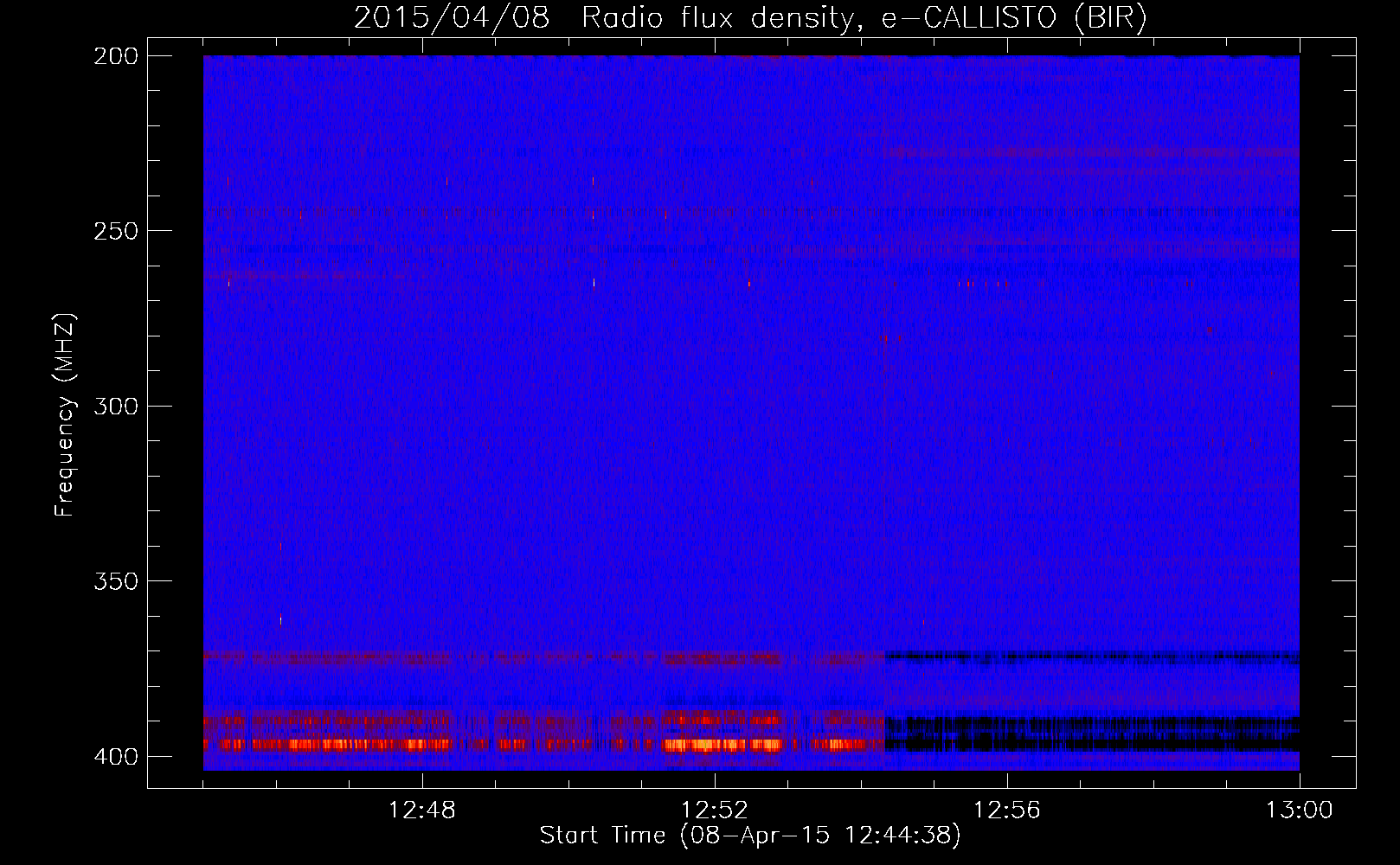1400x865 pixels.
Task: Click the 350 frequency tick label
Action: click(x=116, y=581)
